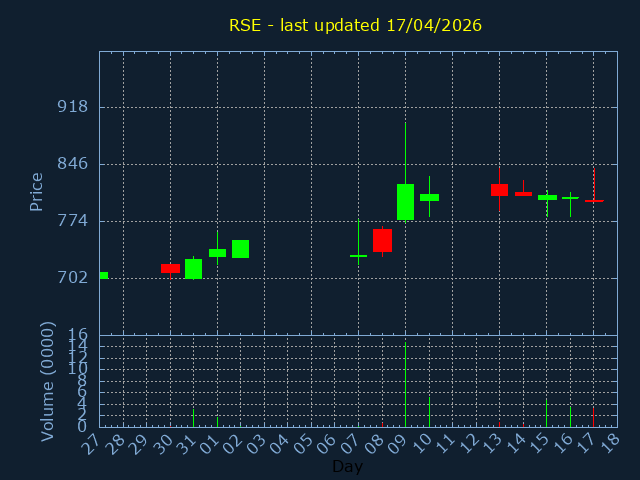640x480 pixels.
Task: Select the red candlestick on day 17
Action: [594, 200]
